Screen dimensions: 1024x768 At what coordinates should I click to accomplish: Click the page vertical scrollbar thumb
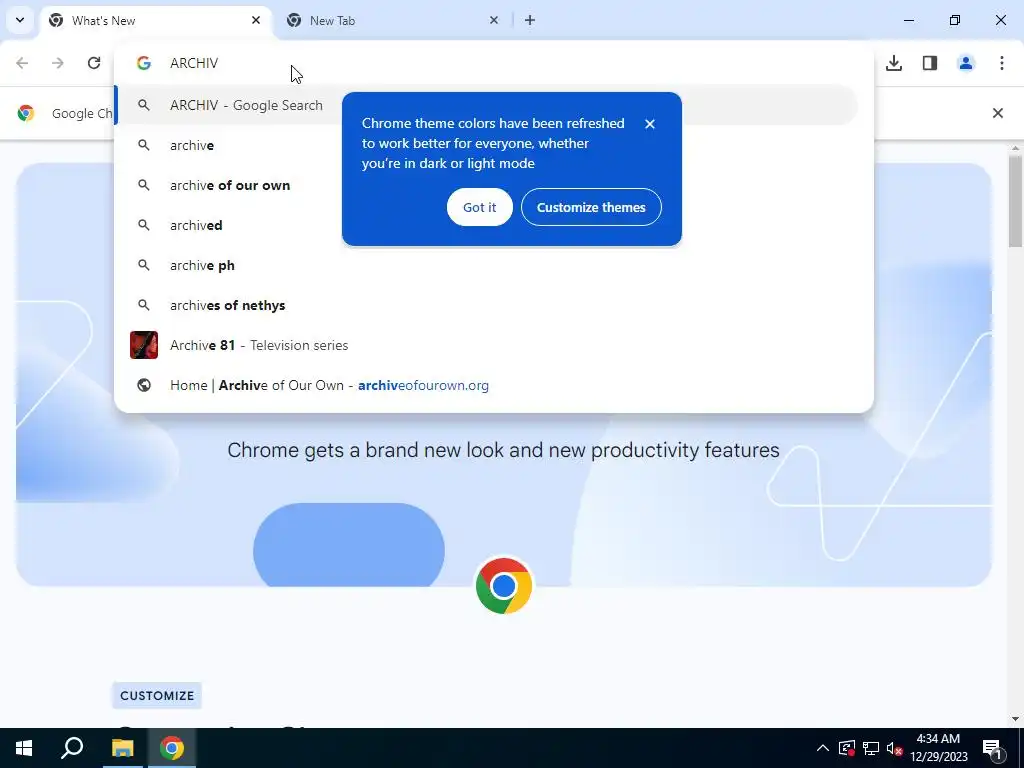click(1015, 201)
